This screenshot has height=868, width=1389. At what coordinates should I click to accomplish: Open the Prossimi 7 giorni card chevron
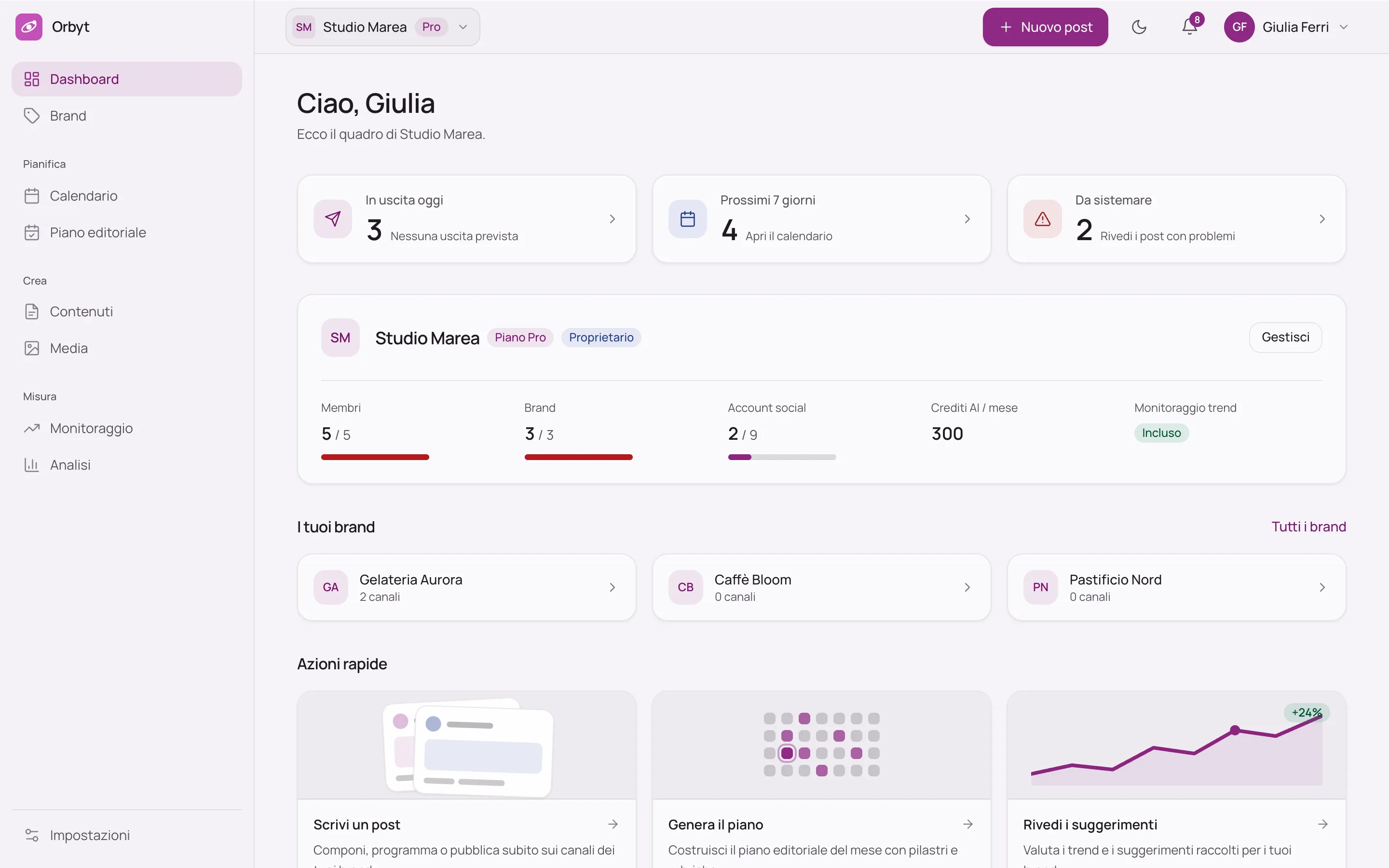(x=967, y=219)
